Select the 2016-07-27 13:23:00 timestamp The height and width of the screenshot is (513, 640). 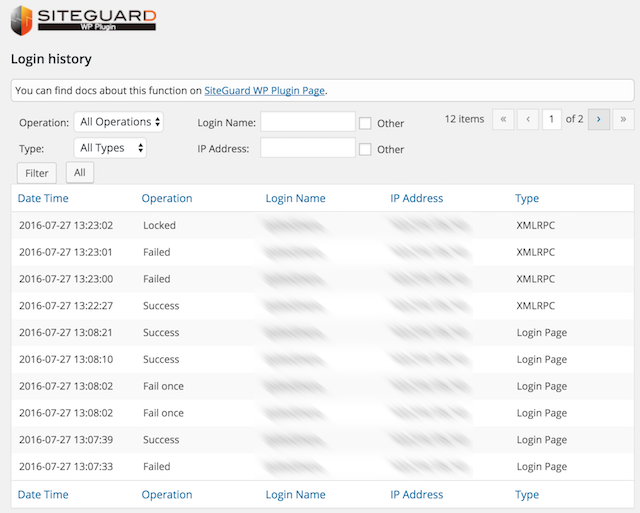pos(66,279)
